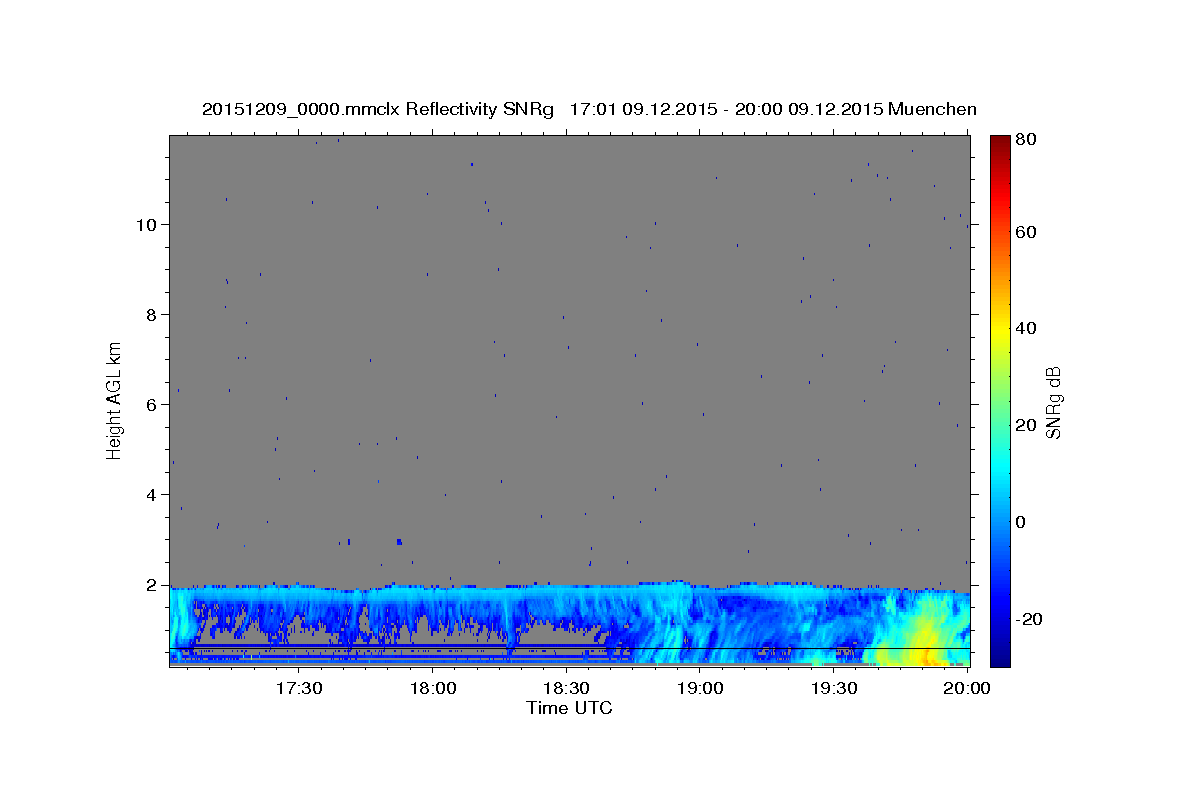Viewport: 1200px width, 800px height.
Task: Click the colorbar value 60
Action: pyautogui.click(x=1027, y=232)
